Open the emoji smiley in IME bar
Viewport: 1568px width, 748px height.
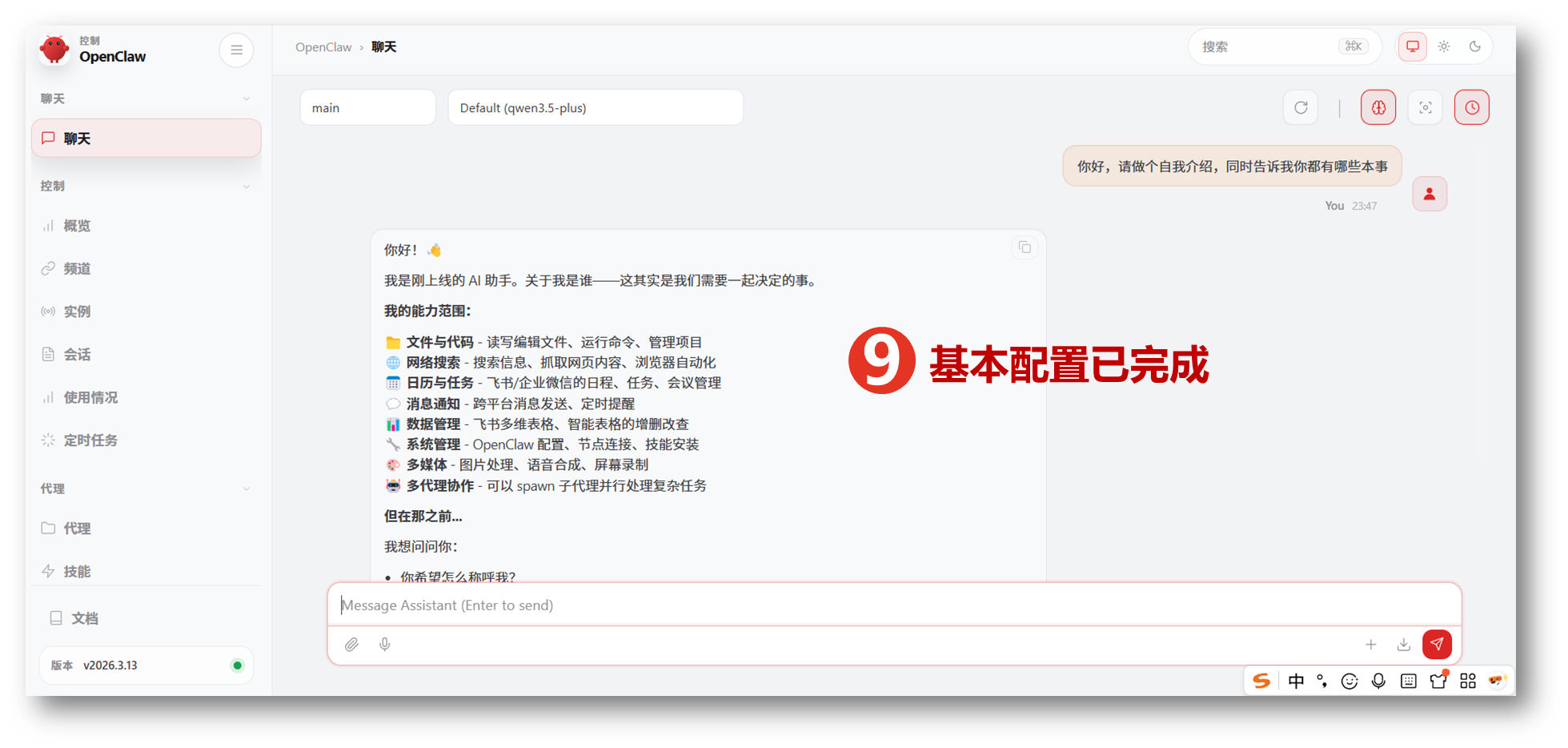point(1349,681)
